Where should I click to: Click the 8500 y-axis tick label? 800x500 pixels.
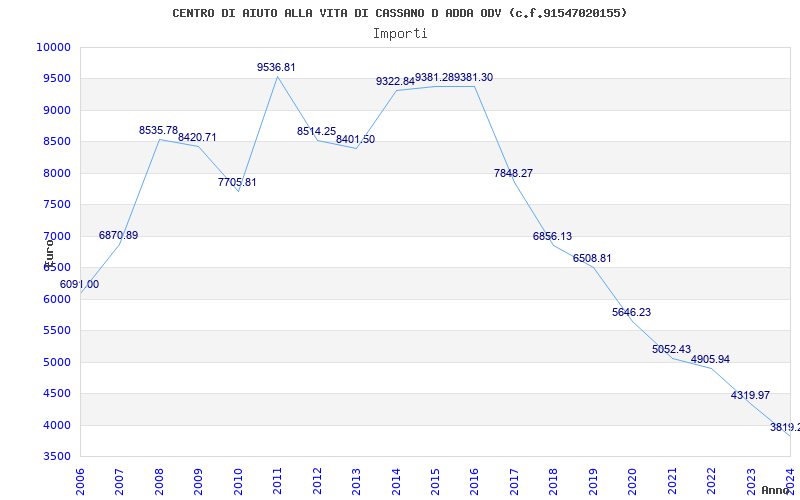[x=56, y=142]
